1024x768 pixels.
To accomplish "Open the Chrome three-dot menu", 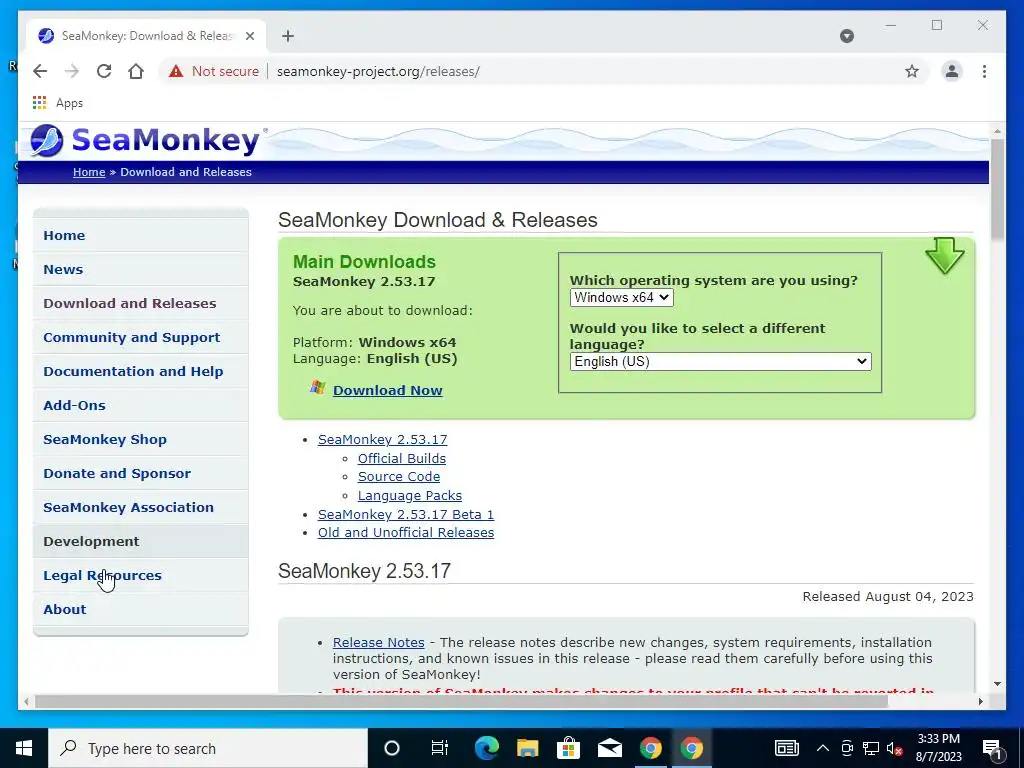I will pyautogui.click(x=984, y=71).
